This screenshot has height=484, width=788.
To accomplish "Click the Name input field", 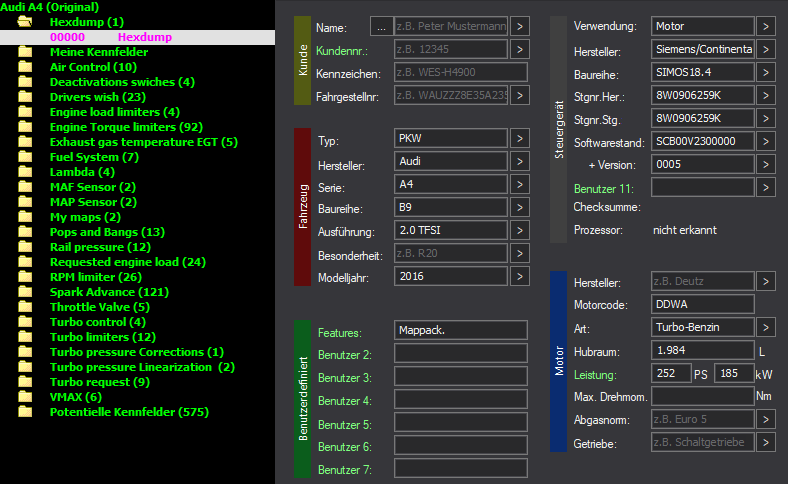I will click(451, 26).
